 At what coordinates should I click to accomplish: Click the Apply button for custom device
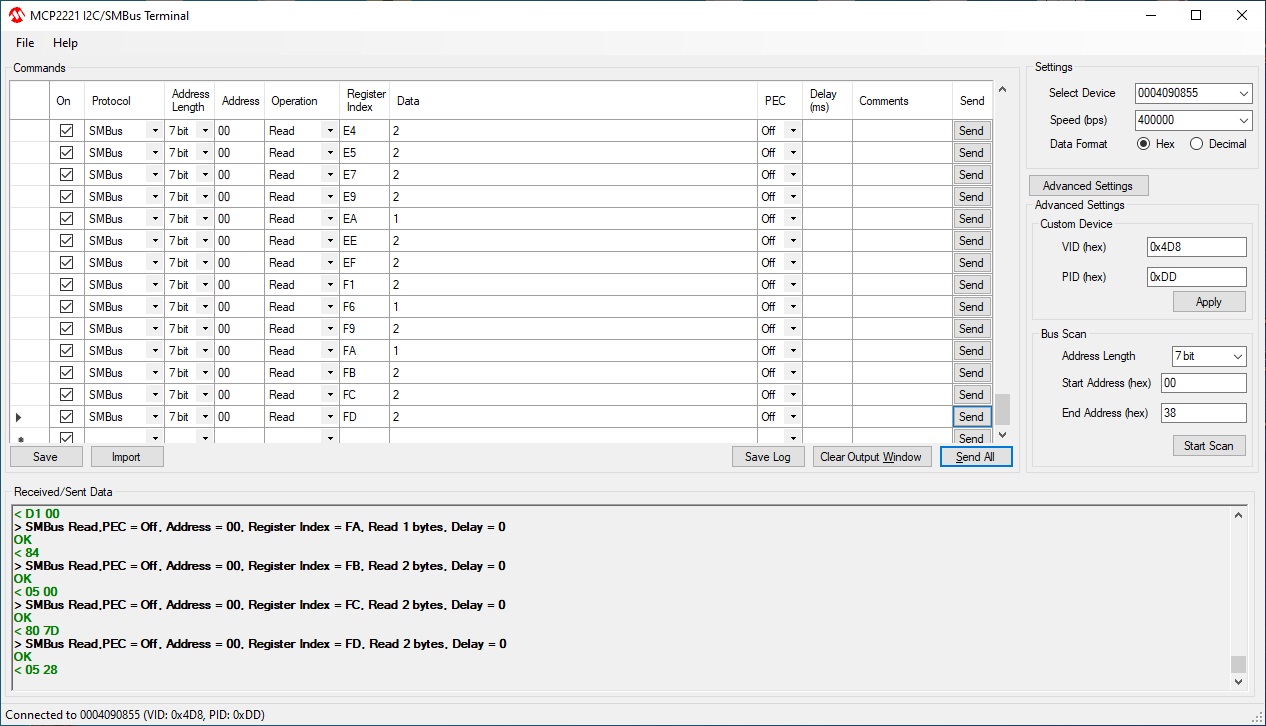coord(1209,302)
